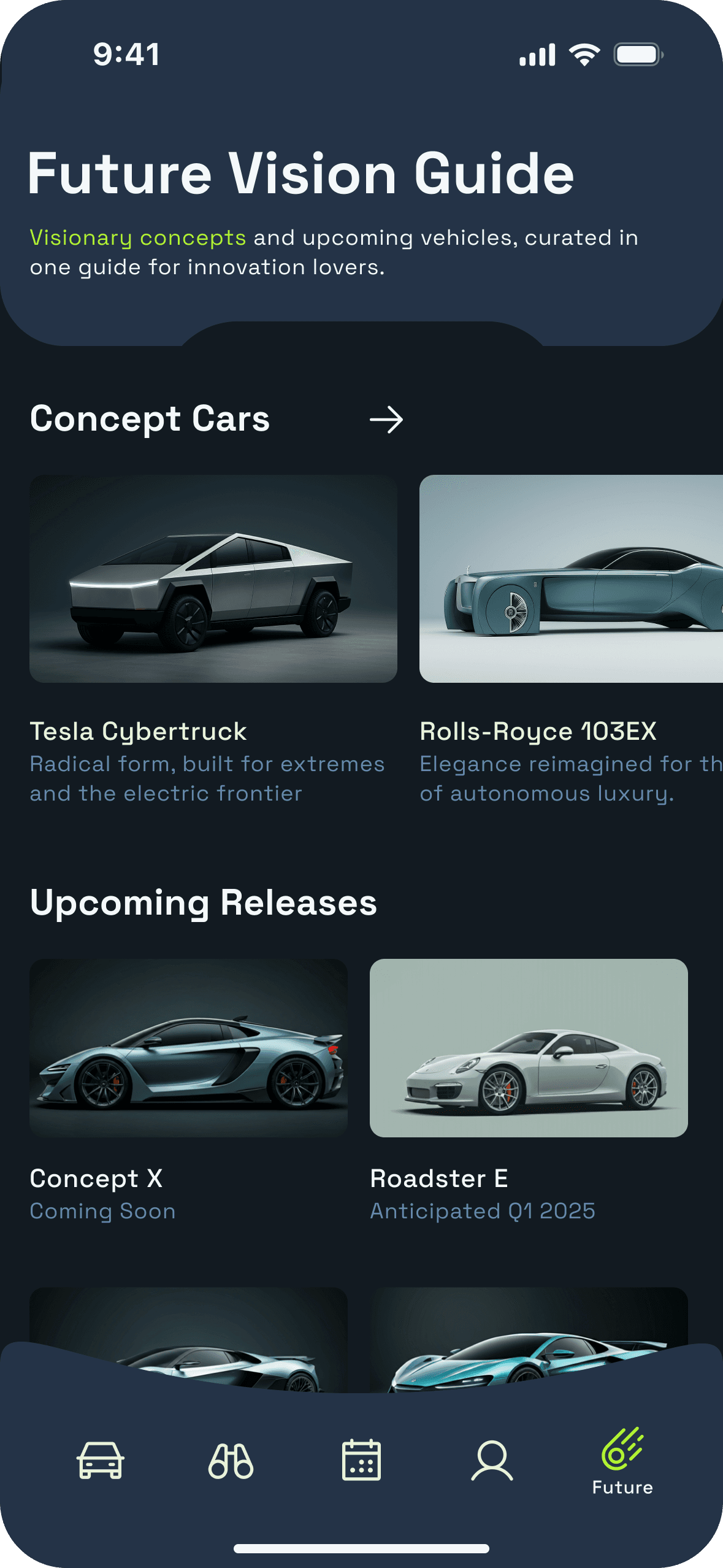723x1568 pixels.
Task: Go to the profile person icon
Action: [x=492, y=1461]
